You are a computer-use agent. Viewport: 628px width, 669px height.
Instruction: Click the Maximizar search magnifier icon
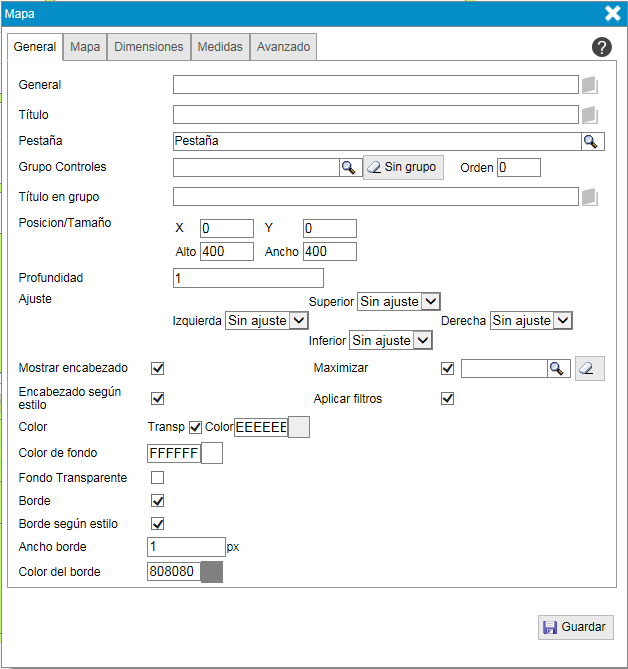(557, 369)
